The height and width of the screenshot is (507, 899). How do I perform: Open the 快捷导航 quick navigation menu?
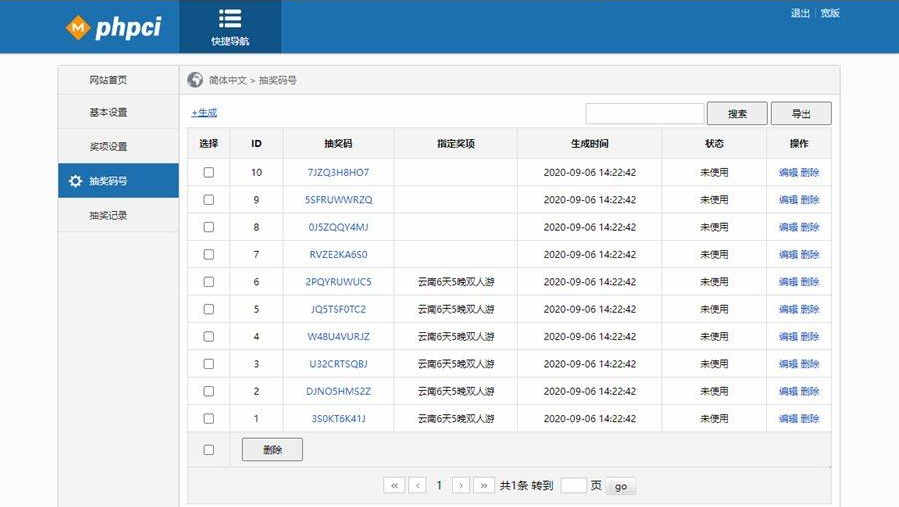[x=230, y=27]
